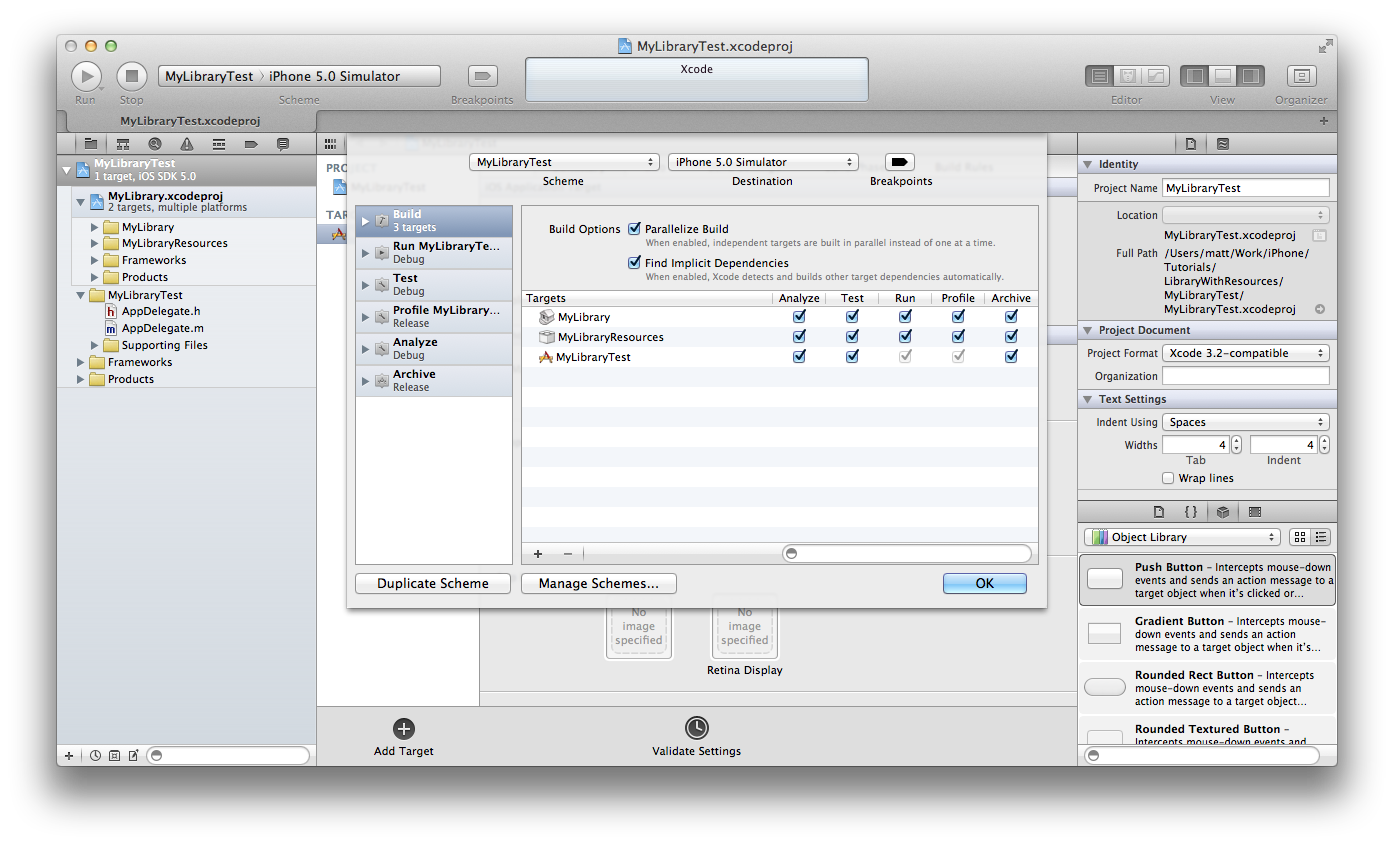Image resolution: width=1394 pixels, height=845 pixels.
Task: Open the Code Snippet library
Action: [1191, 511]
